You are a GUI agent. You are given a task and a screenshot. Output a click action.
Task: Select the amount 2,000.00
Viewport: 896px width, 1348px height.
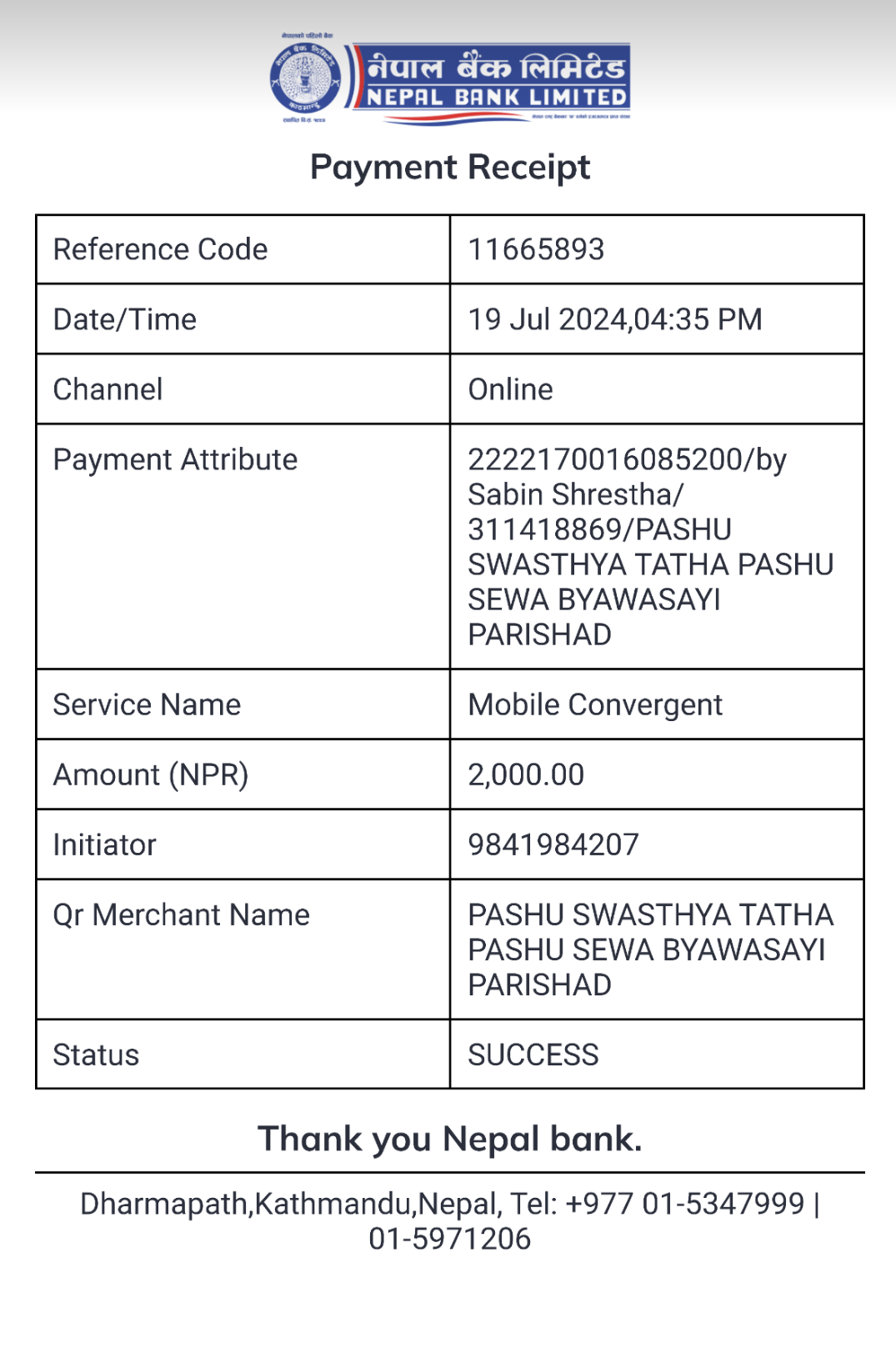pyautogui.click(x=526, y=774)
